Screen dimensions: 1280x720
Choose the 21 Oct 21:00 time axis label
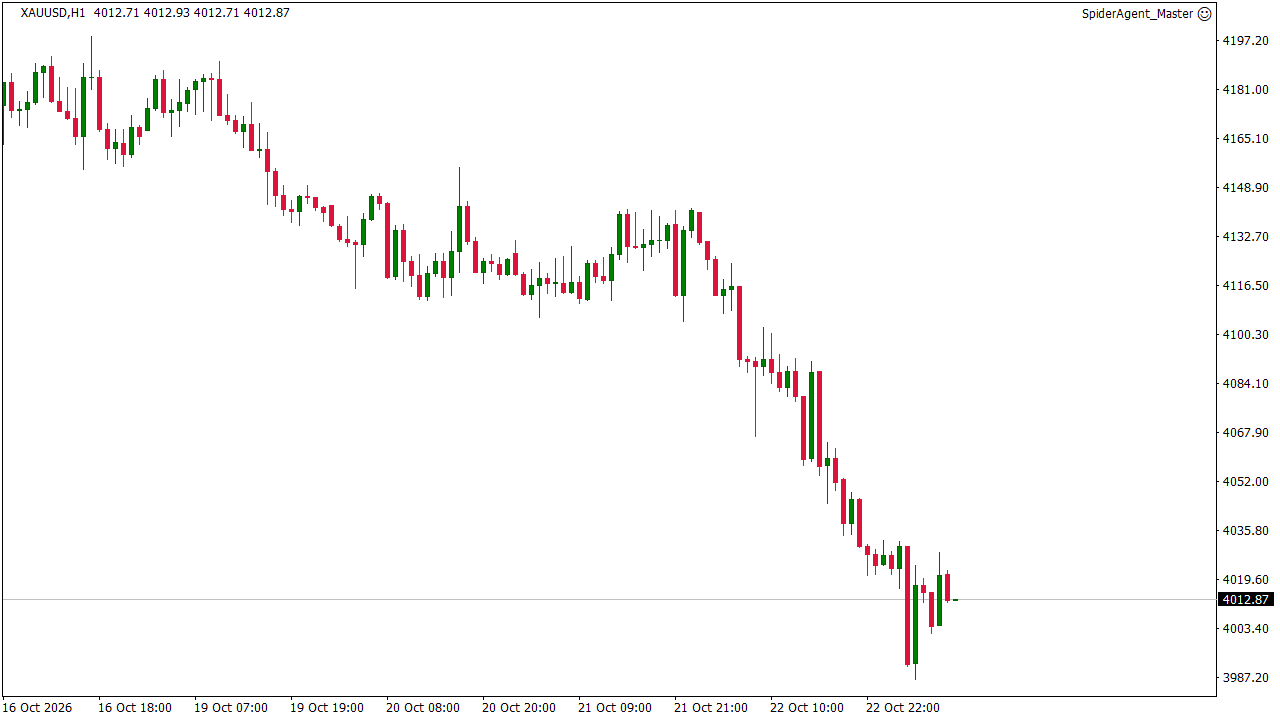coord(711,708)
